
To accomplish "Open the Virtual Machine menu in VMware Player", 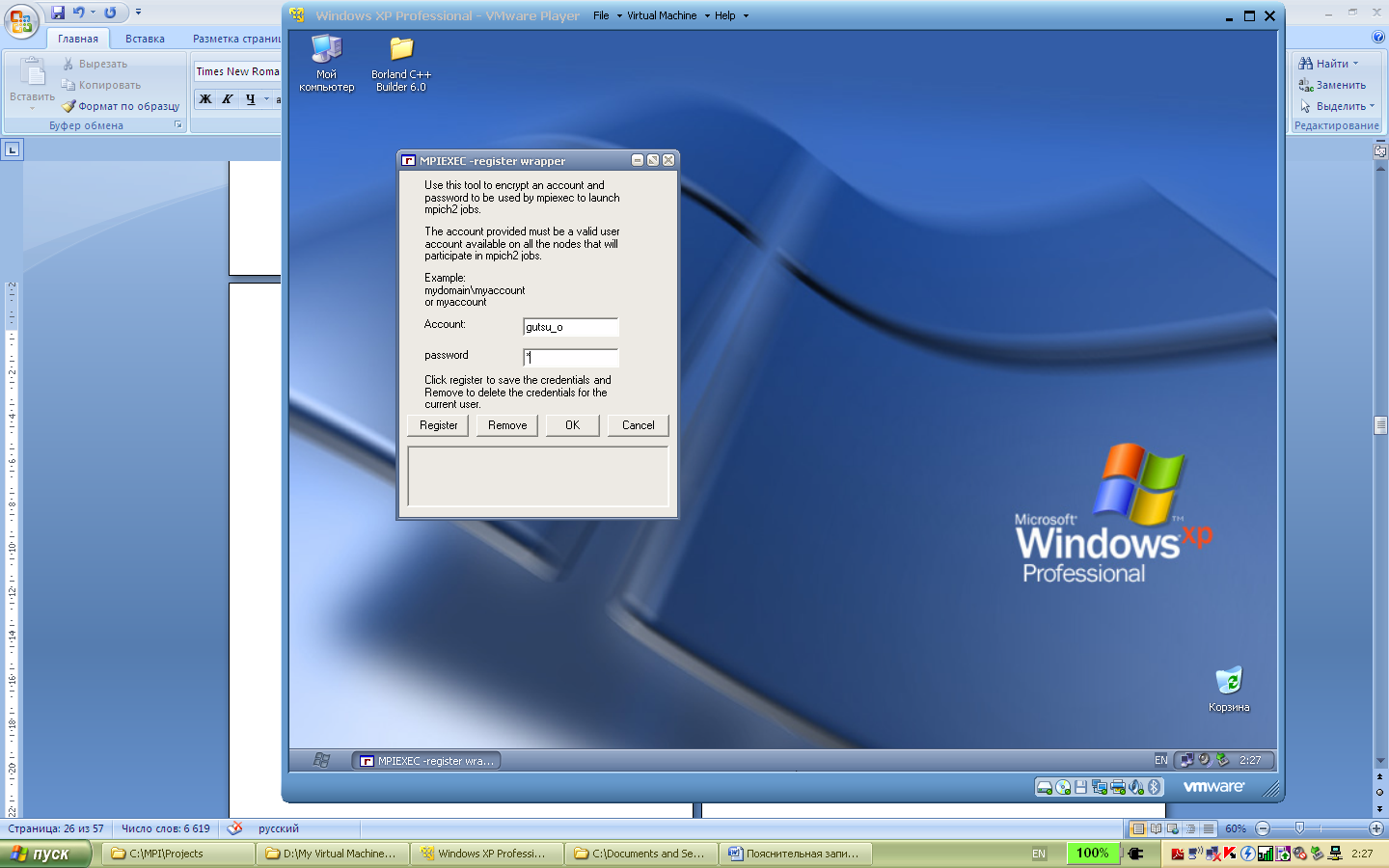I will [667, 15].
